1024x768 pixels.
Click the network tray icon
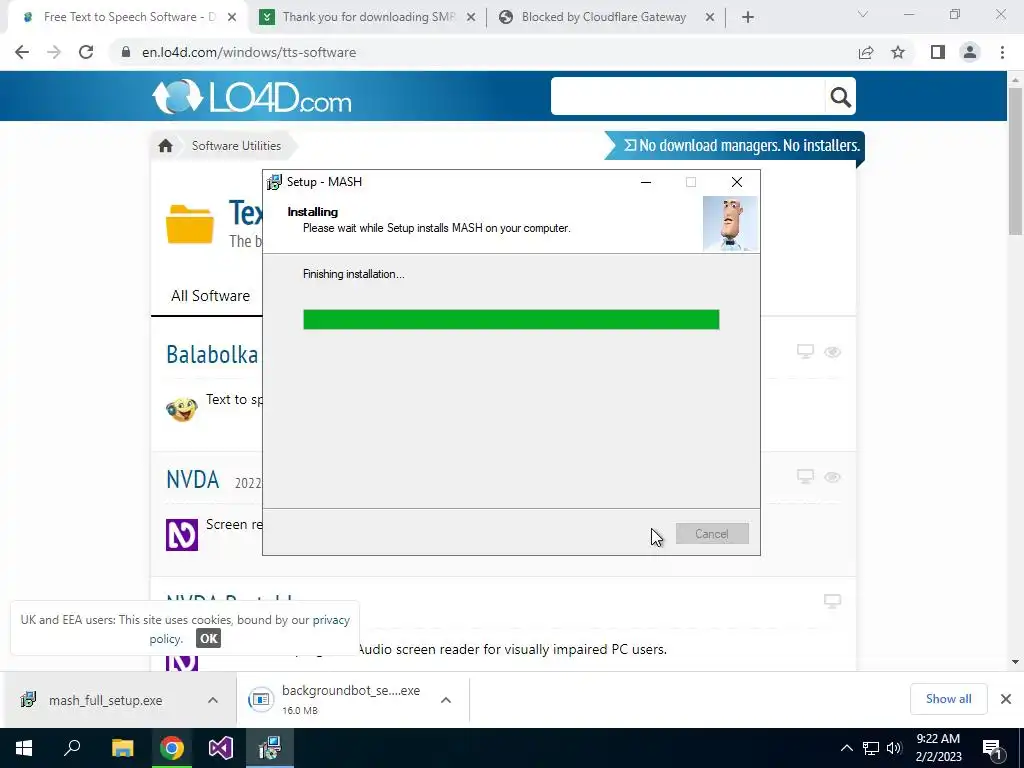[x=871, y=748]
